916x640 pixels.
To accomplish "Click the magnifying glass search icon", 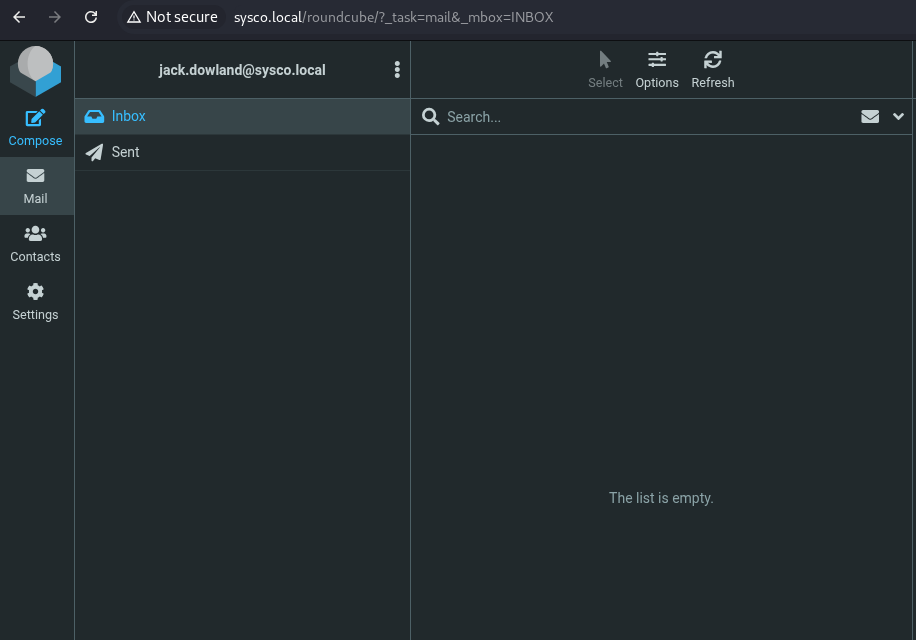I will 431,117.
